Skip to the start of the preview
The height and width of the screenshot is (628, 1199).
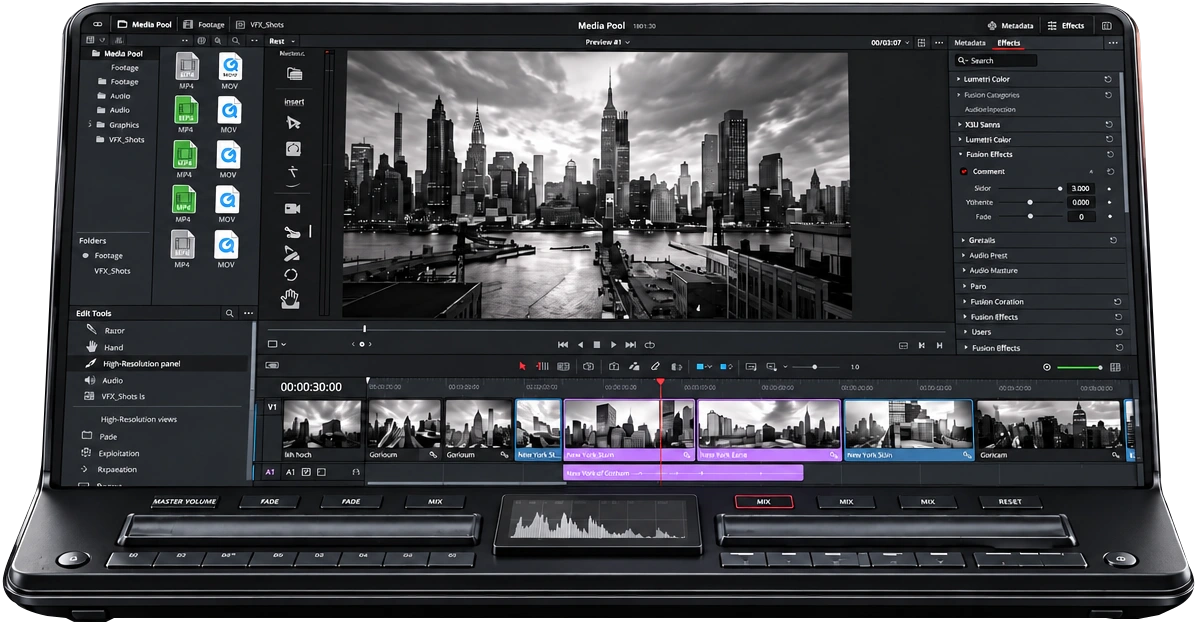(563, 345)
